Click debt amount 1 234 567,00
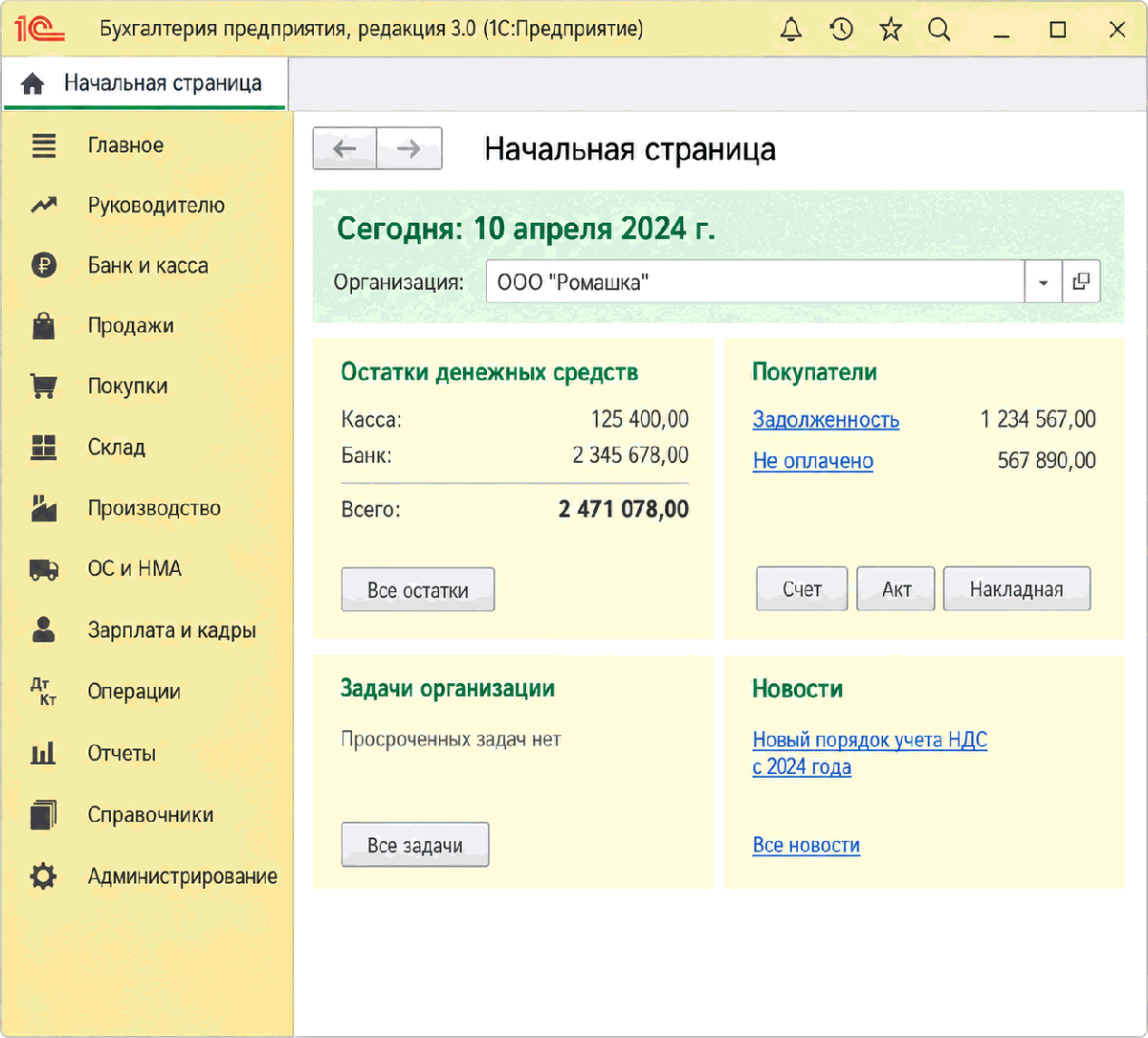Screen dimensions: 1148x1038 [1038, 419]
